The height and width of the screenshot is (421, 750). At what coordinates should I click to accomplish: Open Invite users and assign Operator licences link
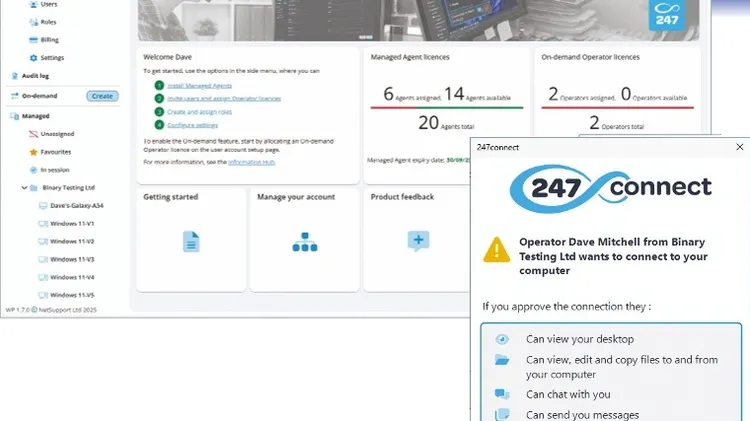pos(224,99)
